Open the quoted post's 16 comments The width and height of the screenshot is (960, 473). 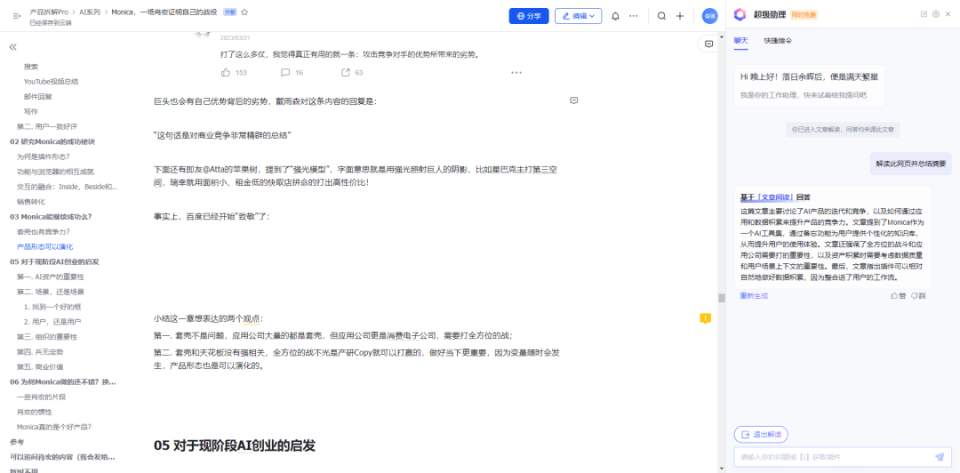(285, 72)
